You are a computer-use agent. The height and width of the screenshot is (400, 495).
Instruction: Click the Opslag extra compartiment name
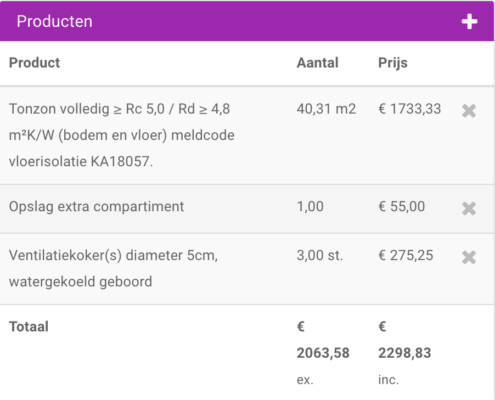point(96,207)
